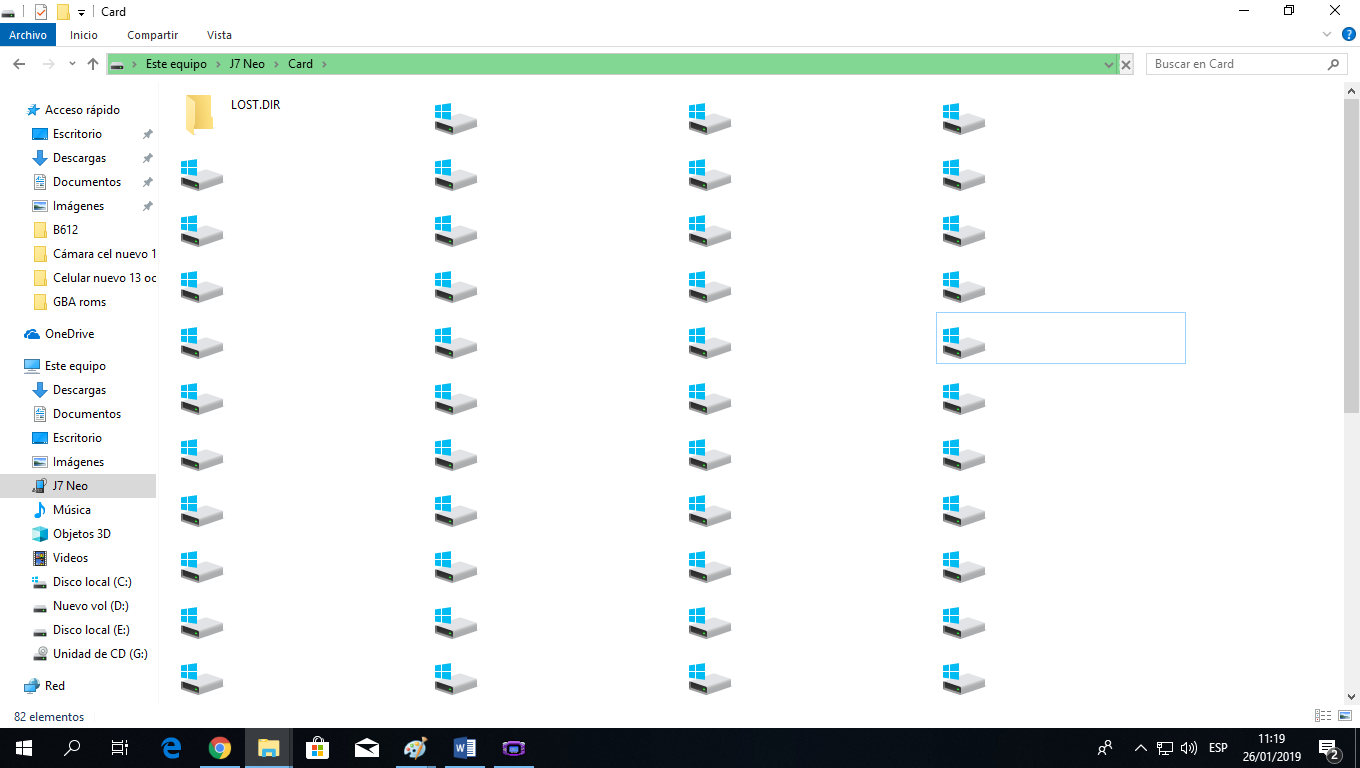The width and height of the screenshot is (1360, 768).
Task: Click the vertical scrollbar up arrow
Action: (x=1351, y=91)
